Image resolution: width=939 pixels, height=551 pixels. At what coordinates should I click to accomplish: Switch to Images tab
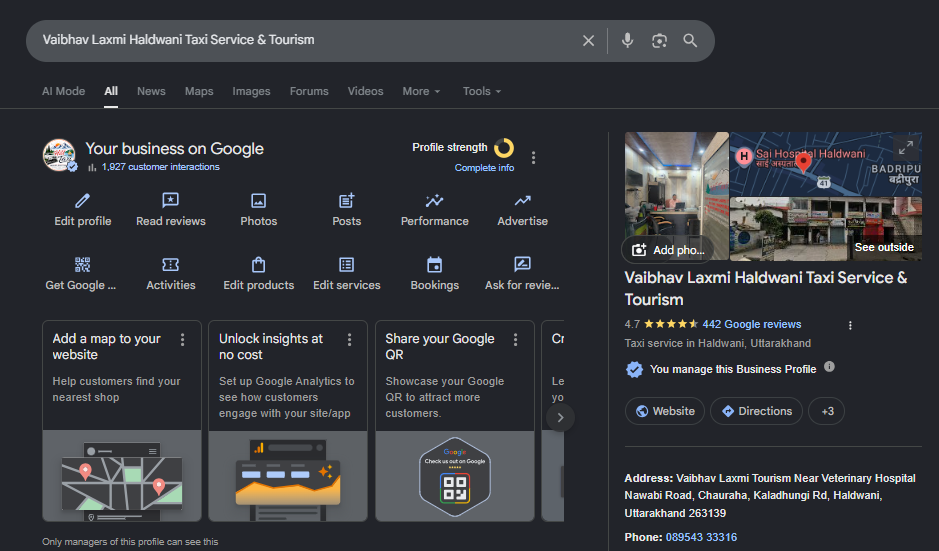[x=252, y=91]
